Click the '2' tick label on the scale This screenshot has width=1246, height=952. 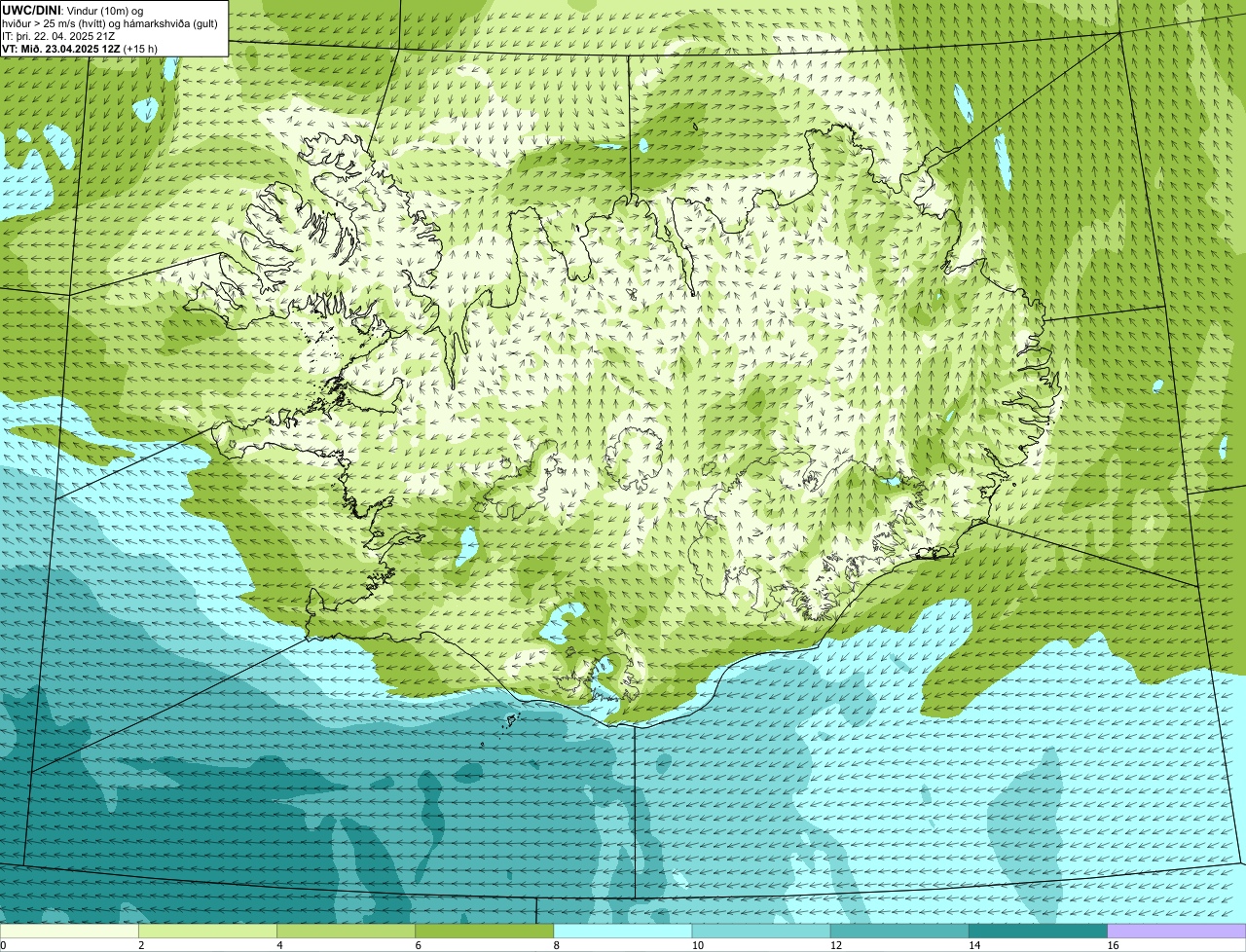141,945
